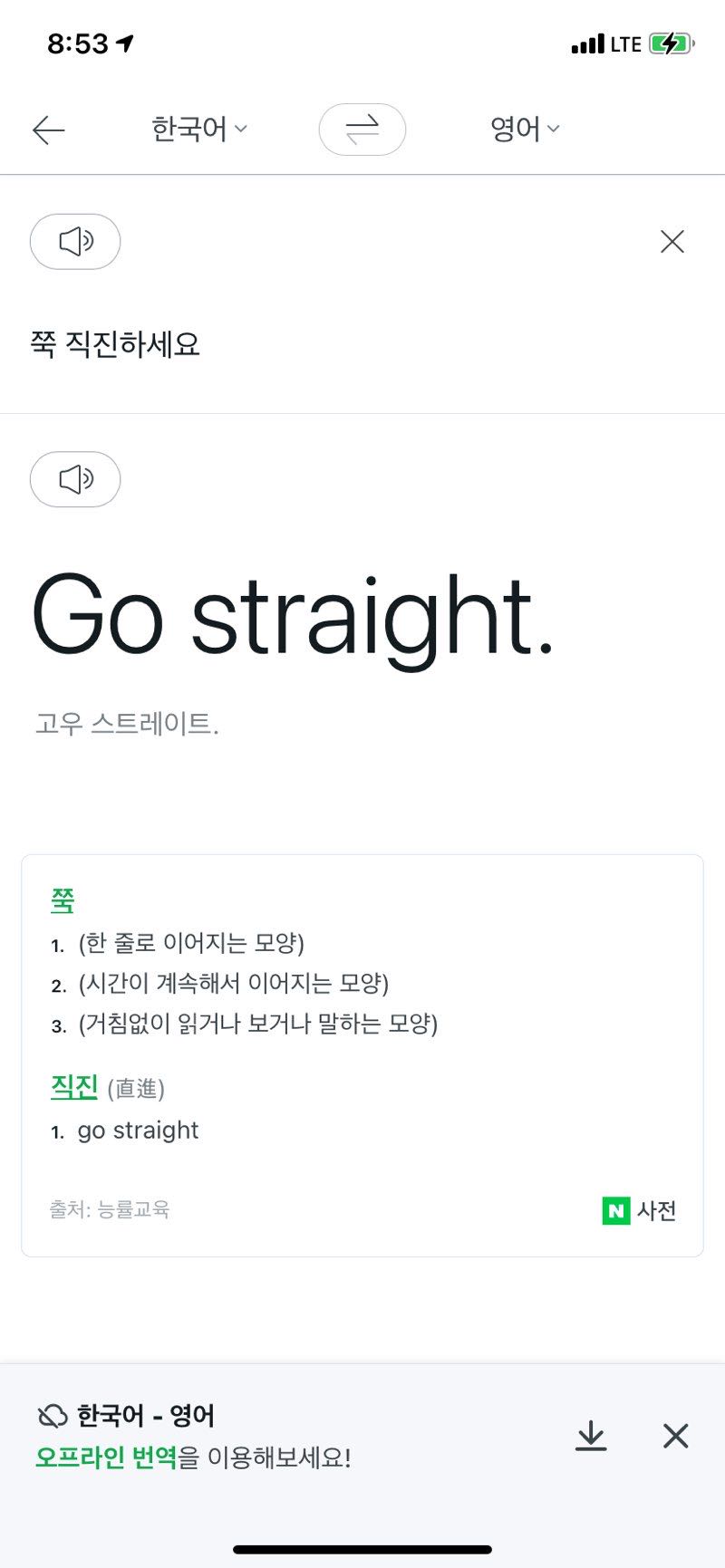The width and height of the screenshot is (725, 1568).
Task: Open dictionary entry for 직진
Action: coord(74,1086)
